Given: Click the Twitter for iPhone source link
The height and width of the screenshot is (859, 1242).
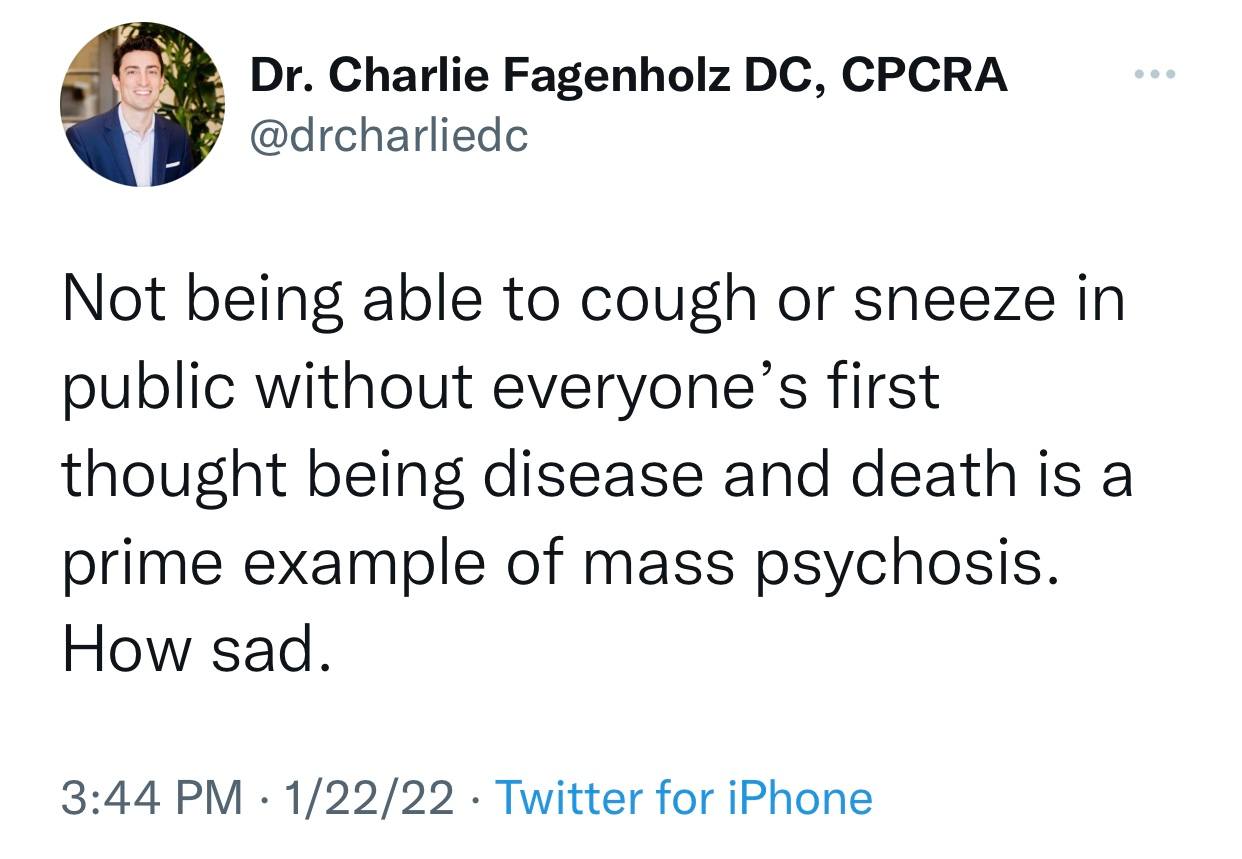Looking at the screenshot, I should coord(684,798).
